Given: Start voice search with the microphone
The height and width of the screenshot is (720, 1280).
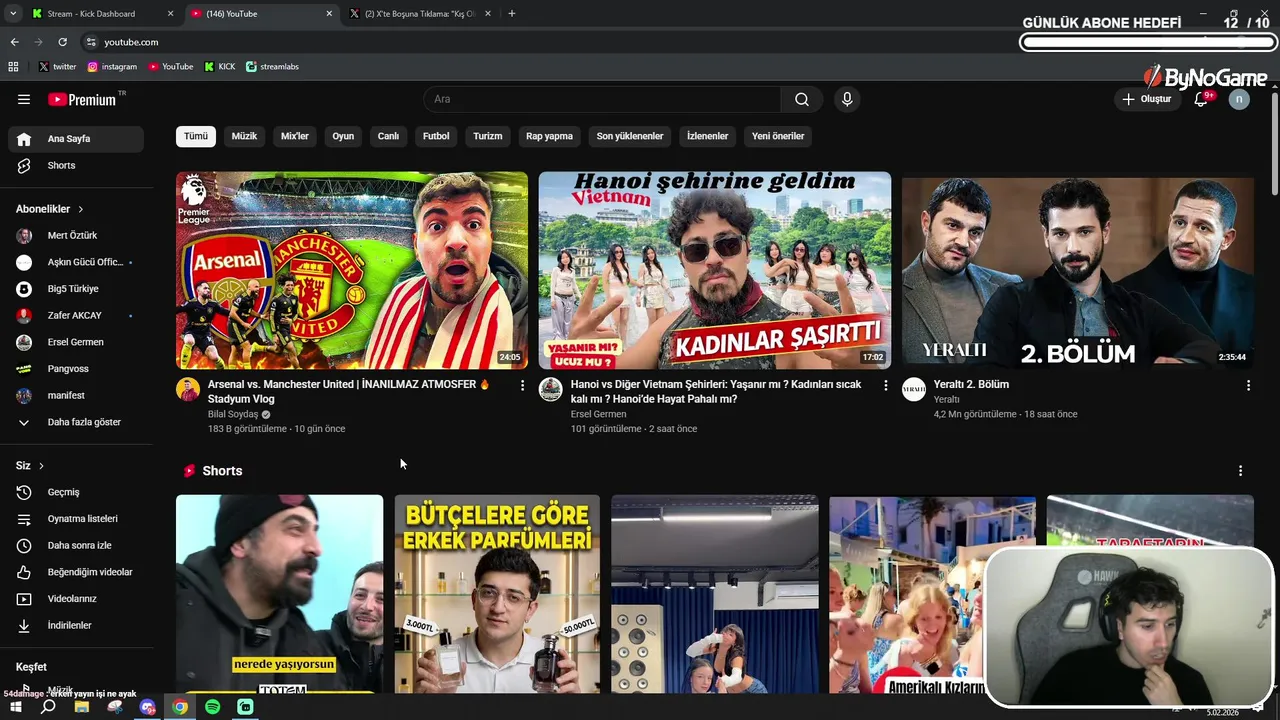Looking at the screenshot, I should pos(847,99).
